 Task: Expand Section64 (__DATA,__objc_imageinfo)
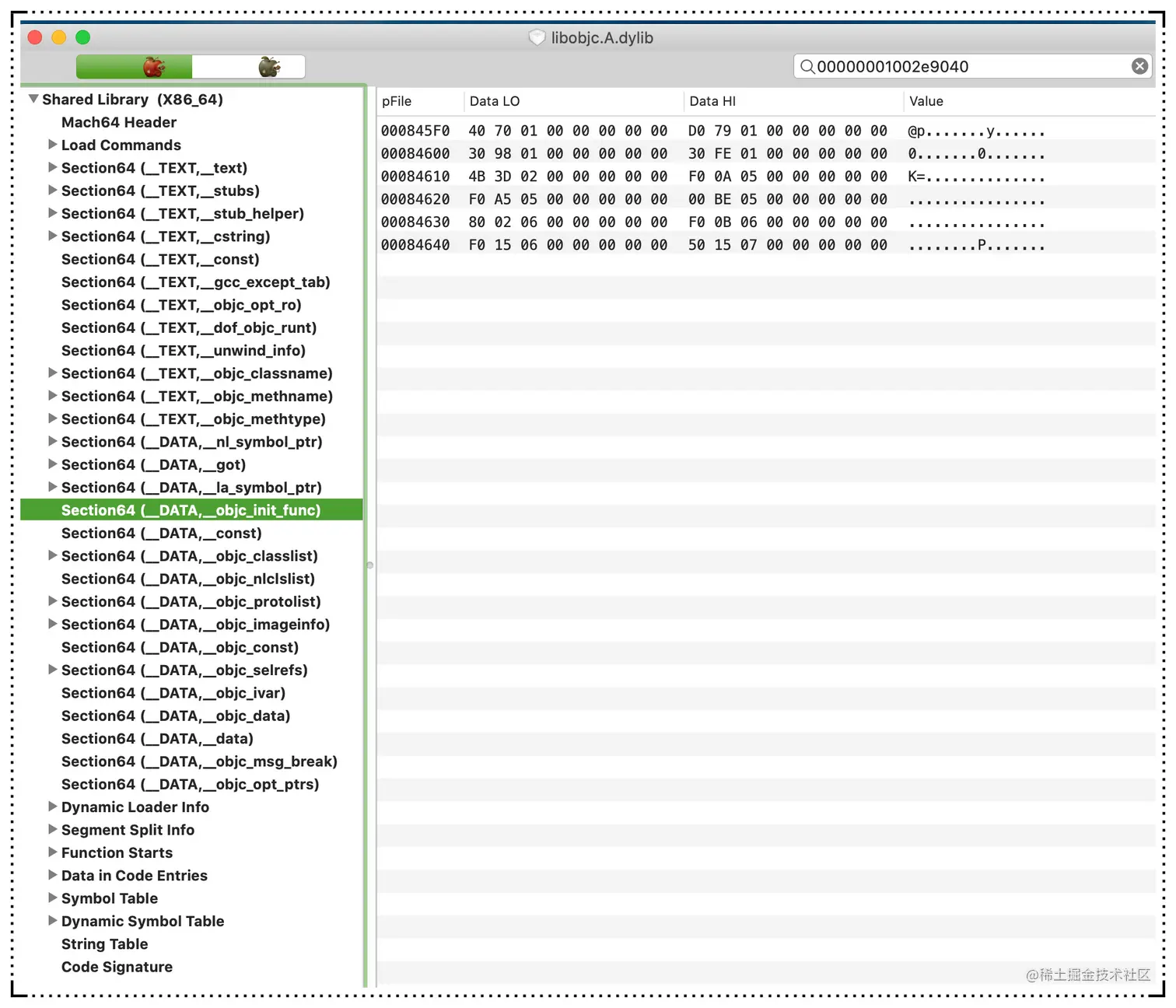[52, 624]
